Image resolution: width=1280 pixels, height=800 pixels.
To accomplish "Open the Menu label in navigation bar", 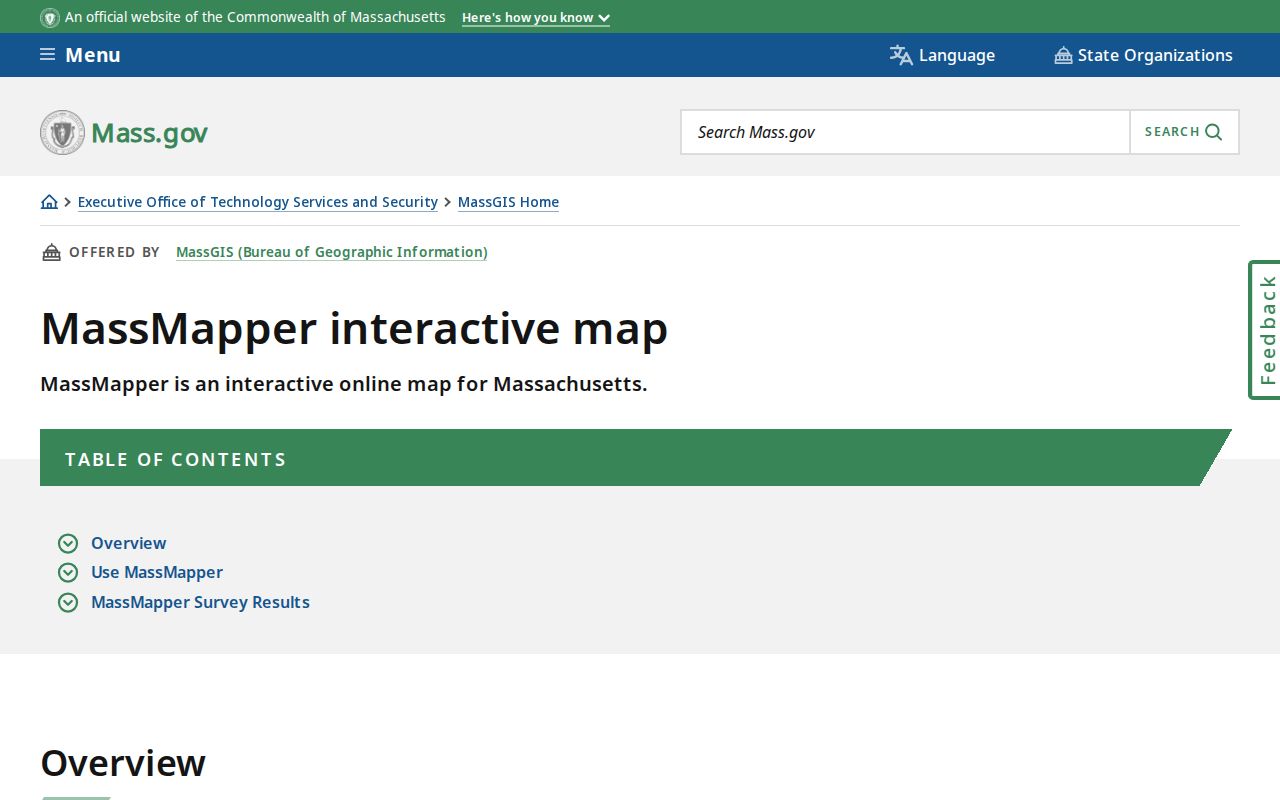I will click(x=93, y=55).
